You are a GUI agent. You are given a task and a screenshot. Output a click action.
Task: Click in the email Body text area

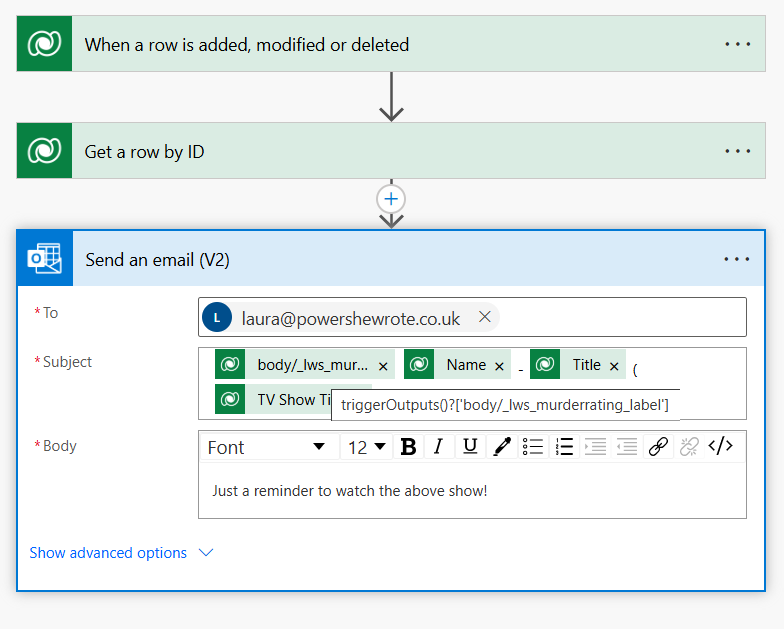[x=472, y=490]
